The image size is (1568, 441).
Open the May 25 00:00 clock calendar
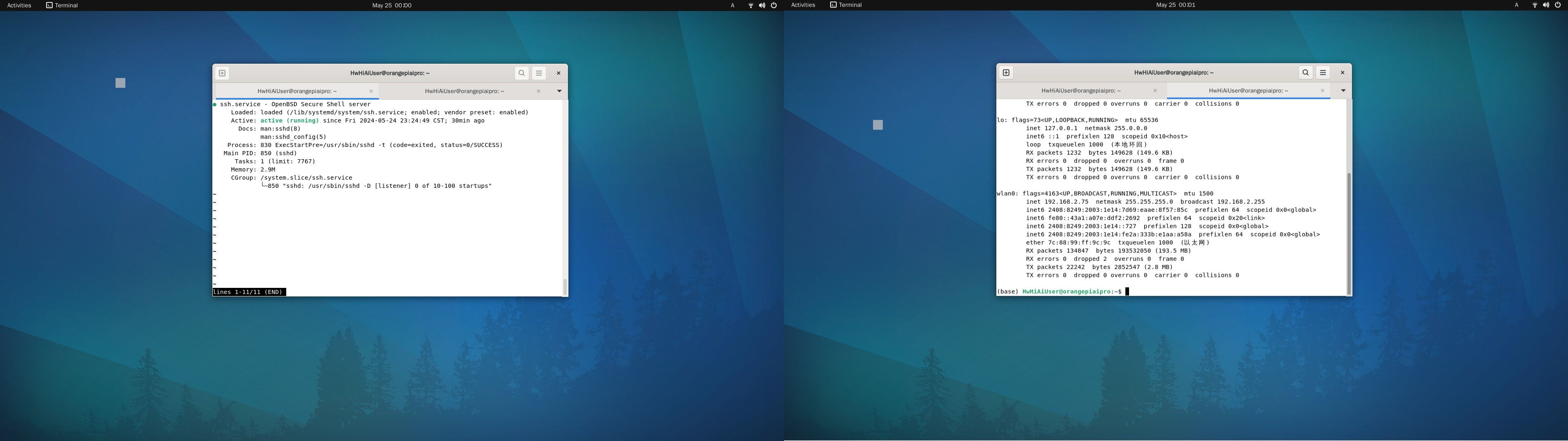pyautogui.click(x=392, y=5)
